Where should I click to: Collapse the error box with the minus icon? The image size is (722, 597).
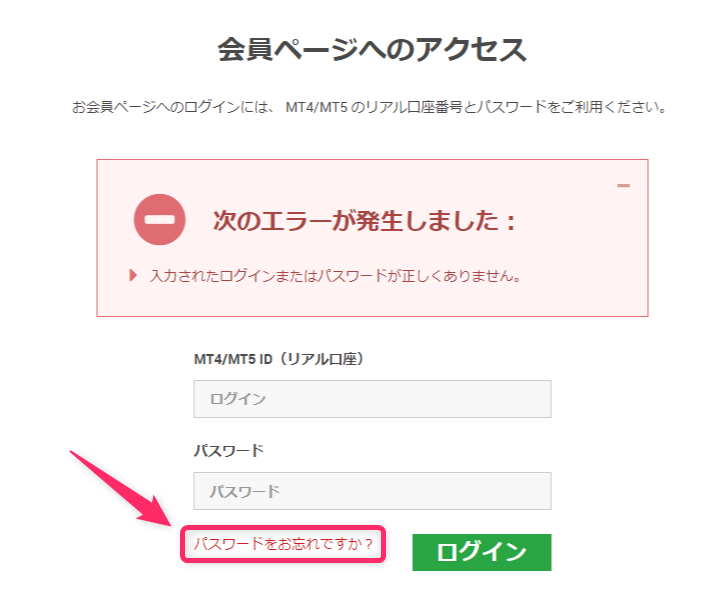pos(623,185)
